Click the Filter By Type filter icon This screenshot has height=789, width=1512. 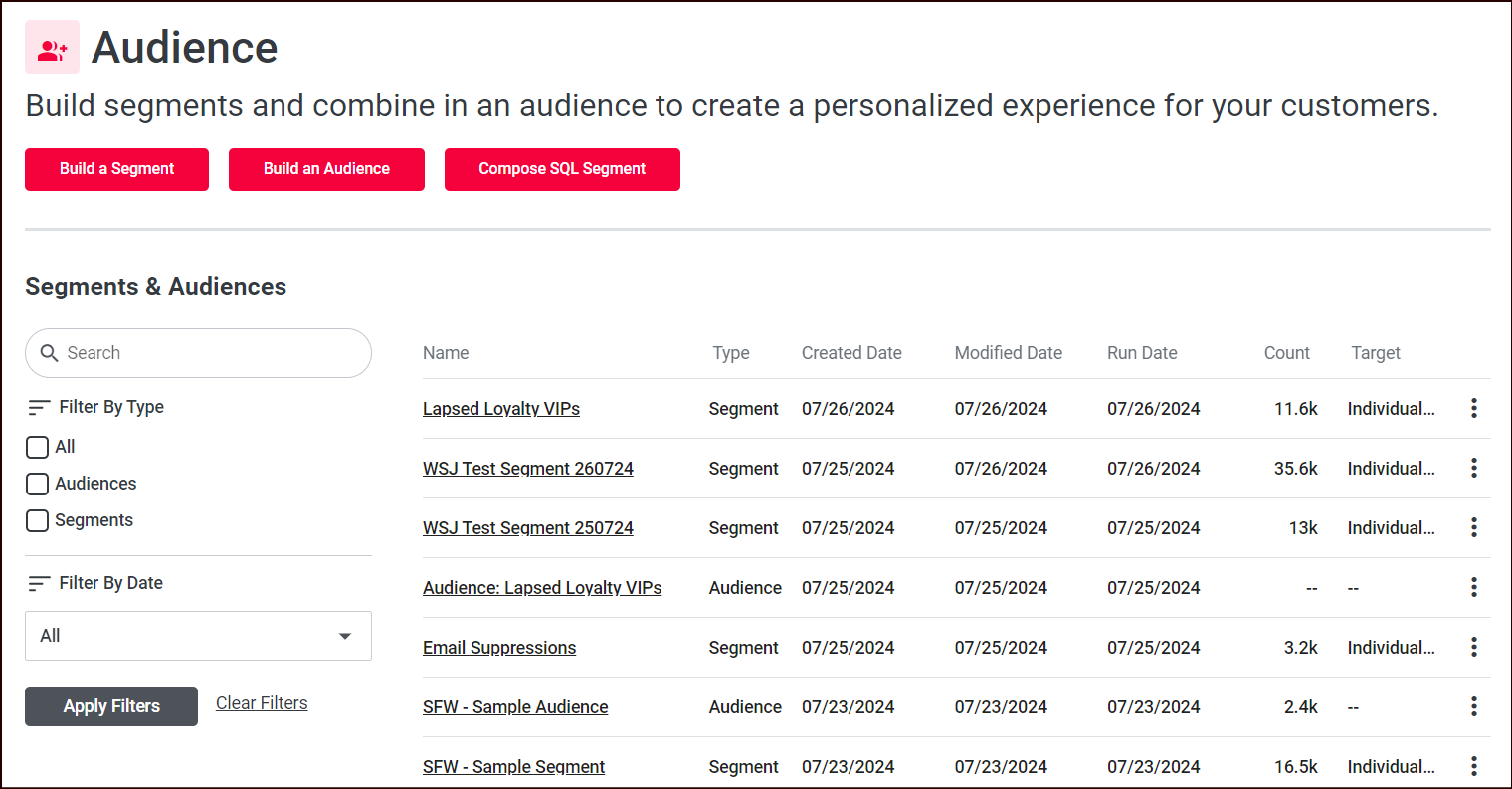[39, 407]
